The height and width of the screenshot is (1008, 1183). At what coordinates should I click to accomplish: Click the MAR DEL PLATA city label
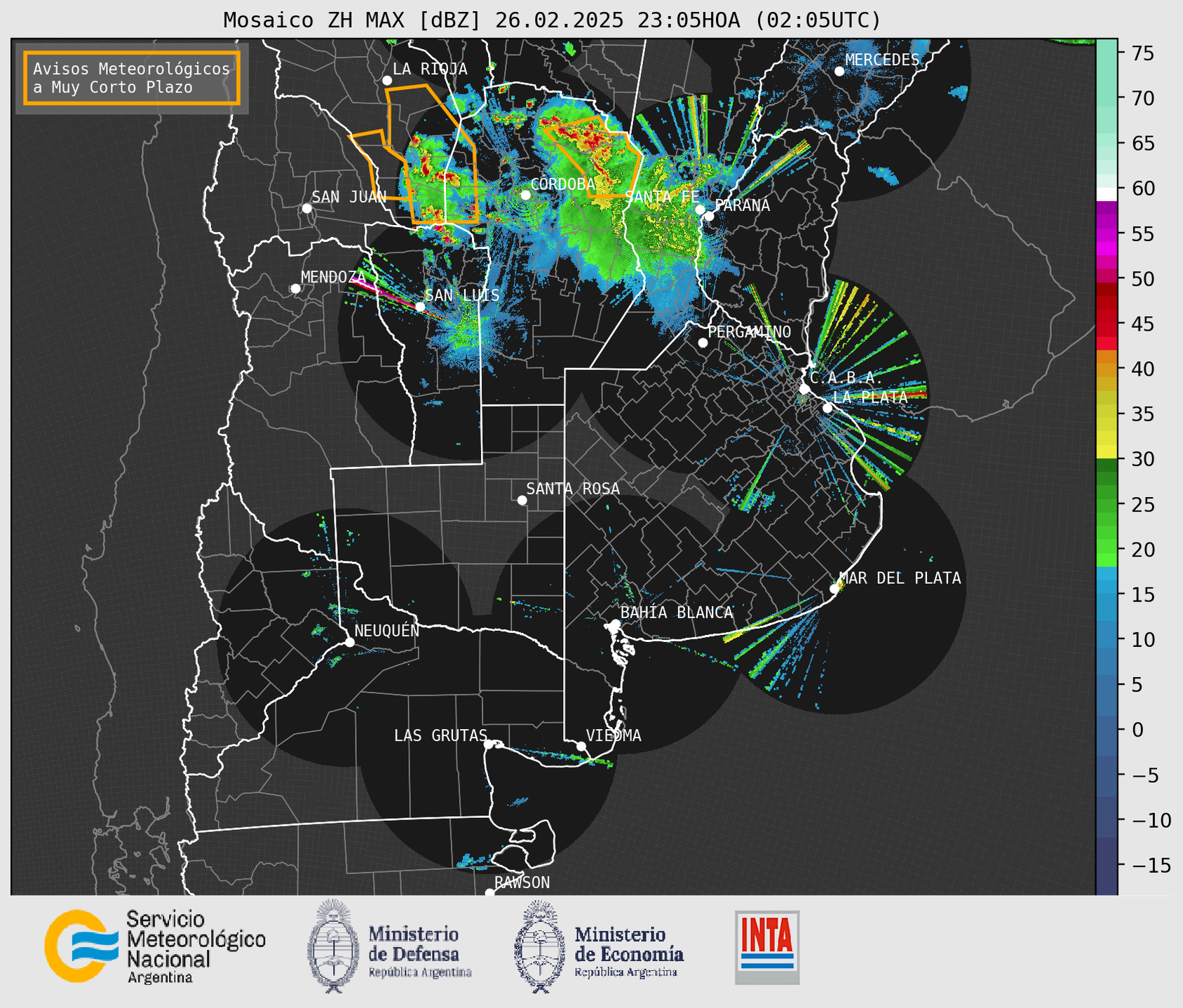[x=900, y=578]
